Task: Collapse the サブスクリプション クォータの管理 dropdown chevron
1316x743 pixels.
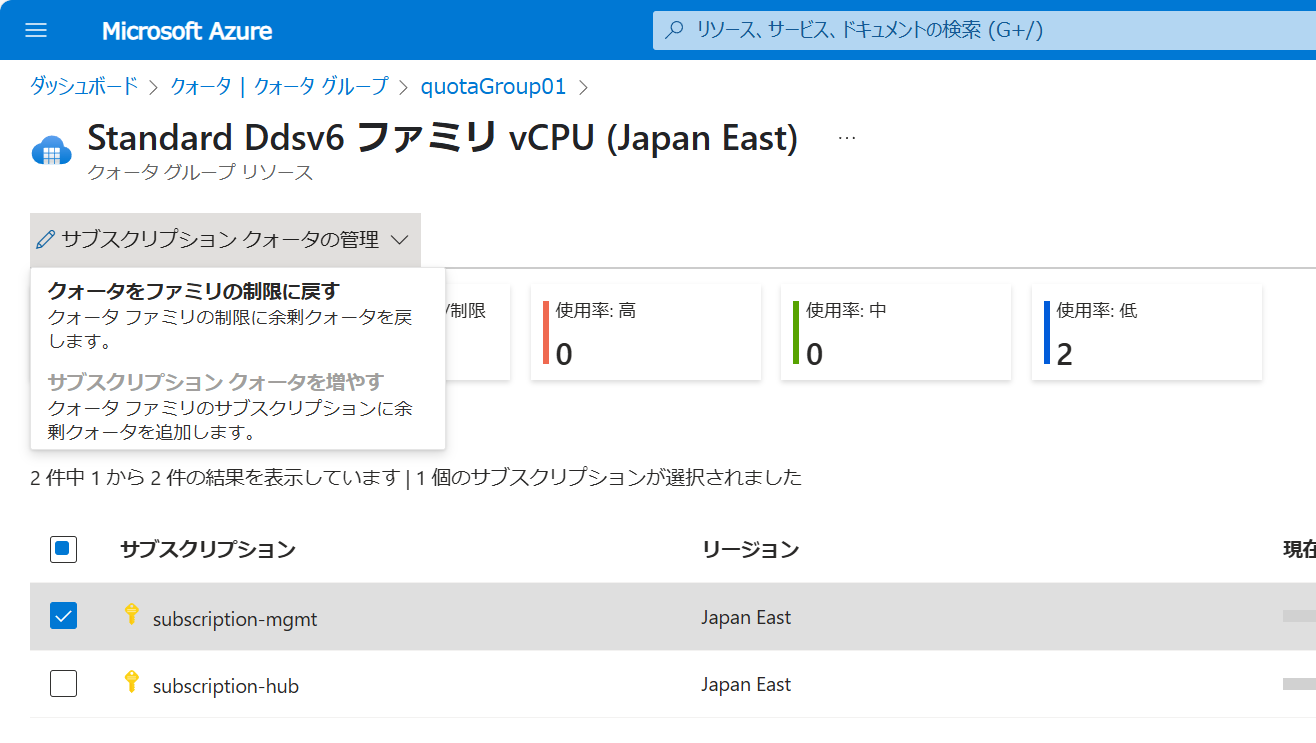Action: point(400,240)
